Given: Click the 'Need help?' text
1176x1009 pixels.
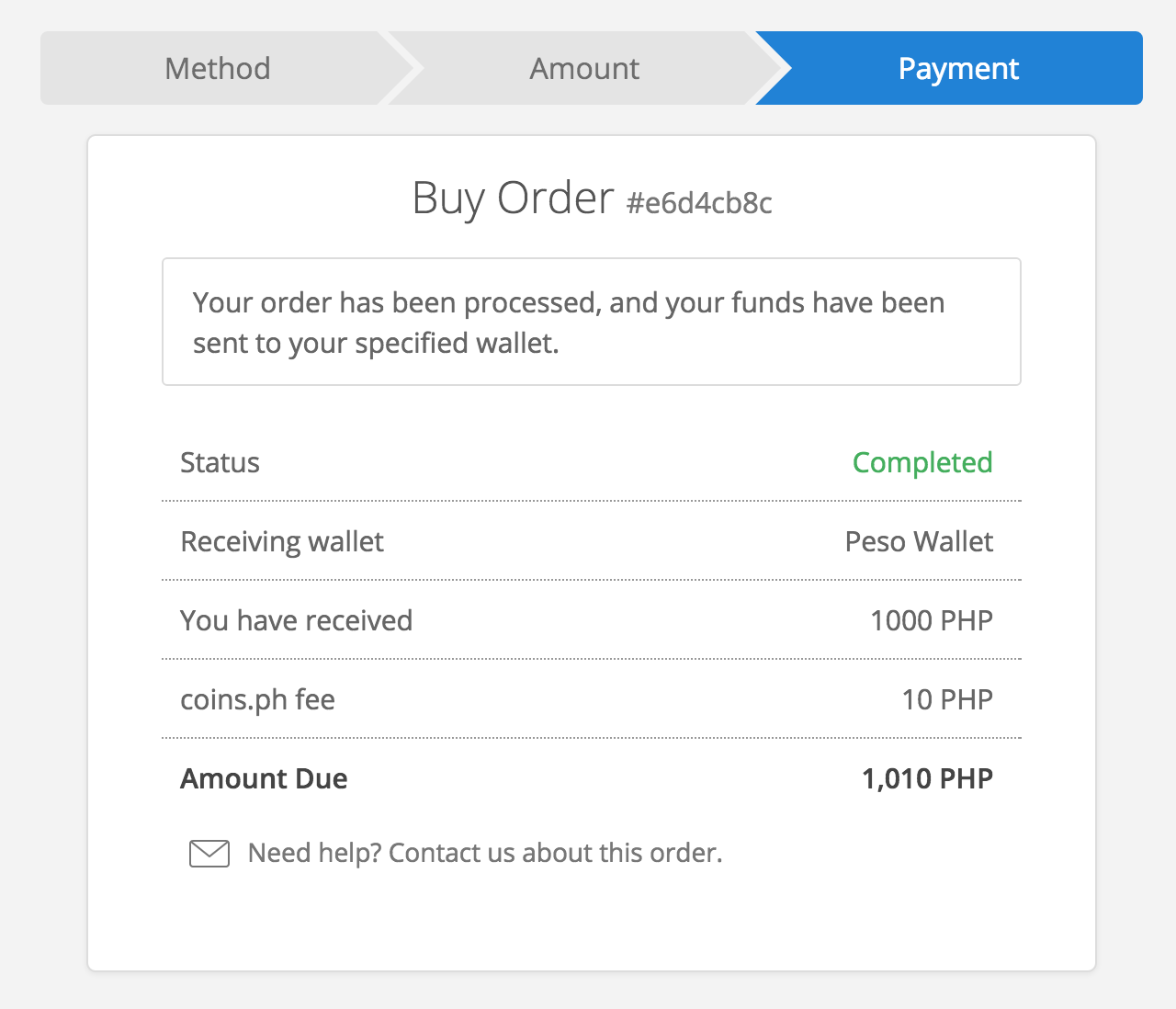Looking at the screenshot, I should click(x=314, y=854).
